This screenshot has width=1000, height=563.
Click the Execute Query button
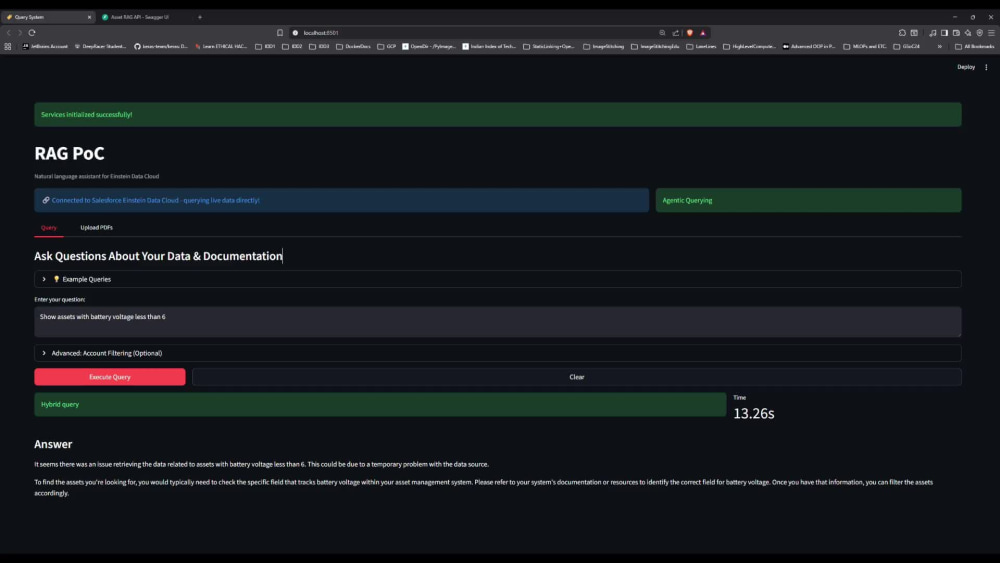pyautogui.click(x=110, y=377)
